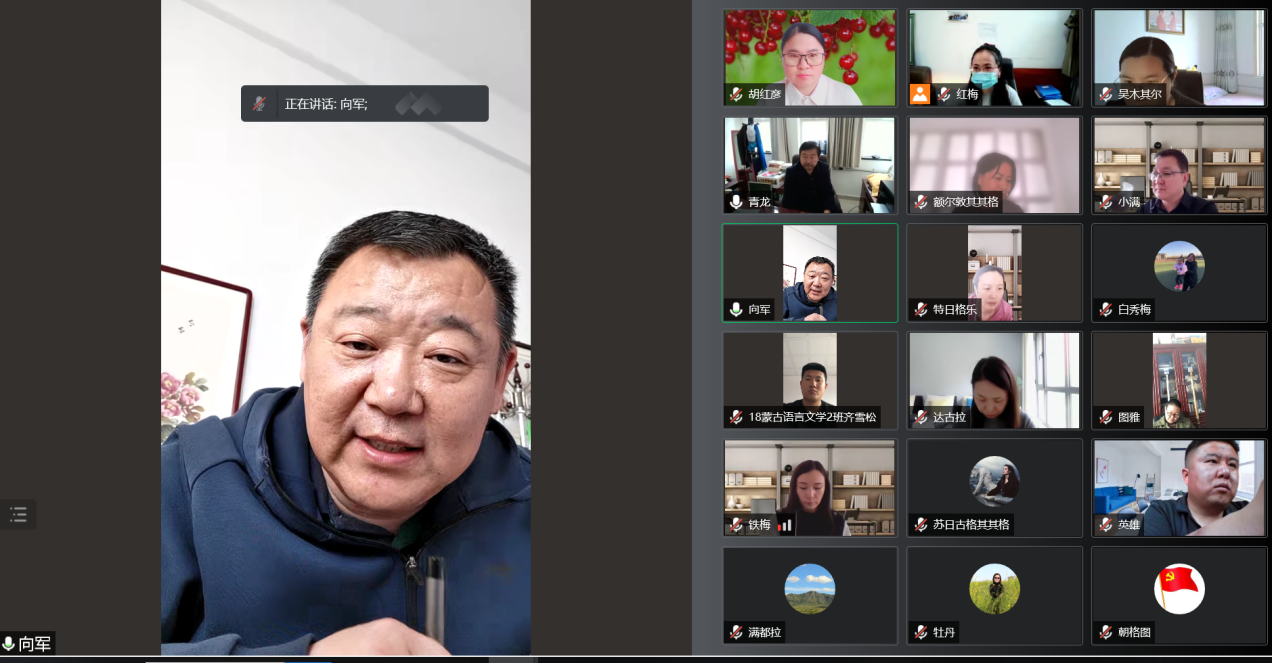Select the 特日格乐 video tile
Screen dimensions: 1272x663
pos(994,272)
